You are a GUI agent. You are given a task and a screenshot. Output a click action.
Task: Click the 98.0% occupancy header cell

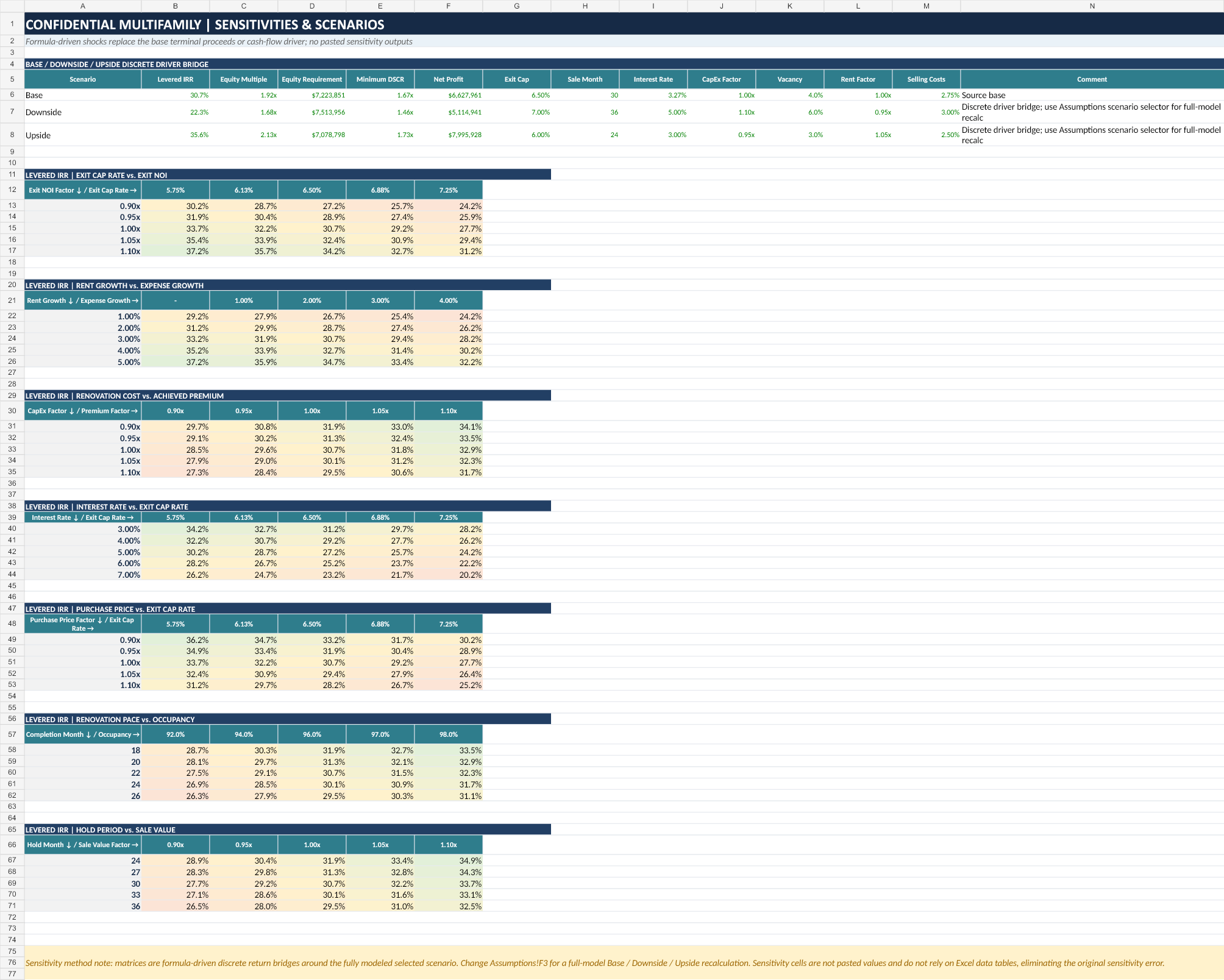tap(449, 734)
